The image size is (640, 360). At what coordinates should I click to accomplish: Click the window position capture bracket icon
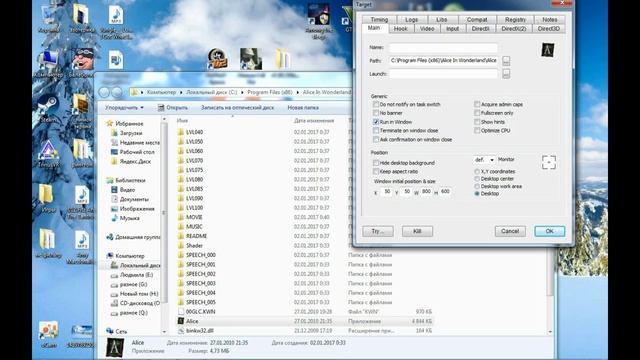click(x=549, y=162)
